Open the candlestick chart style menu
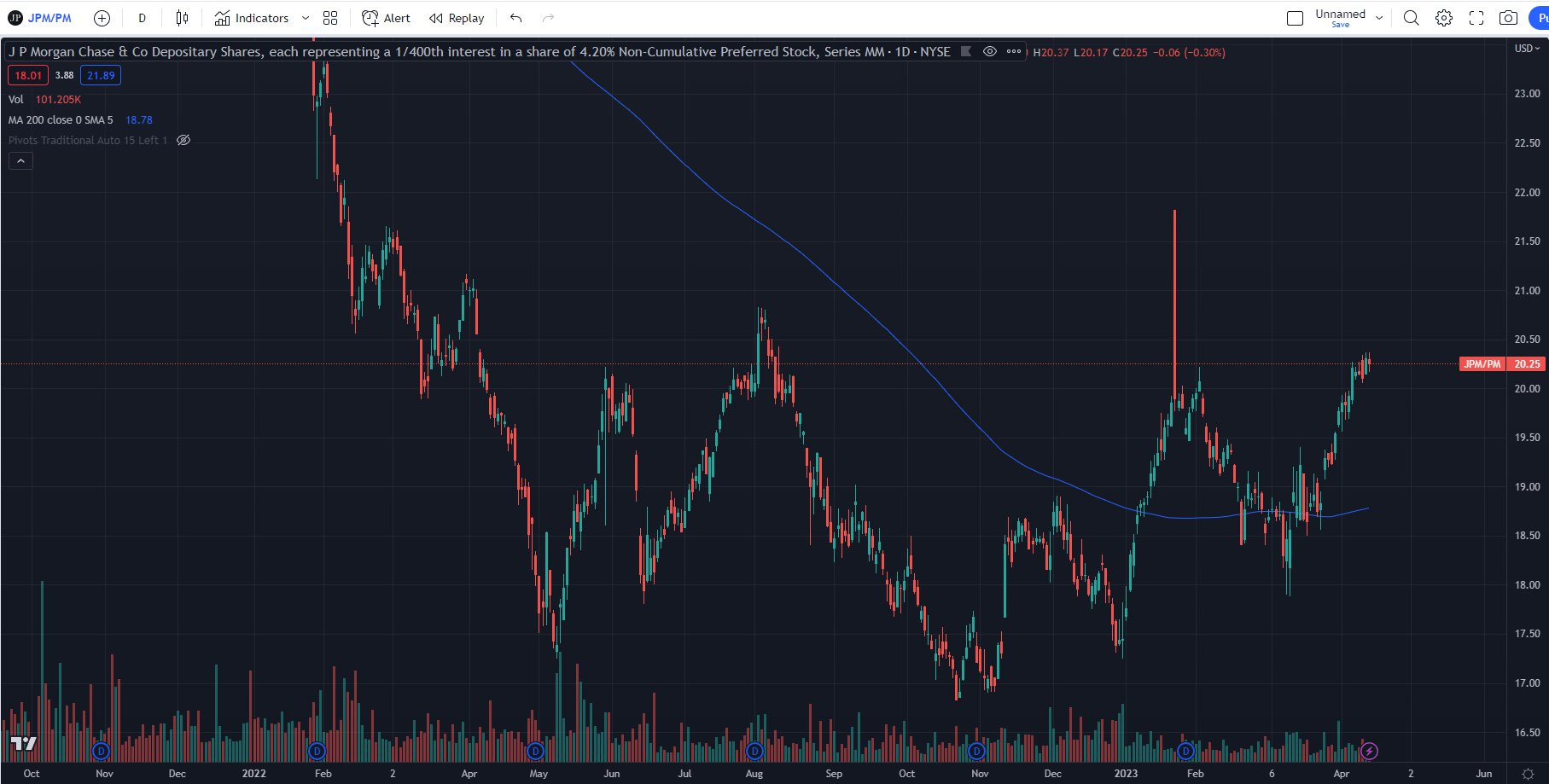This screenshot has height=784, width=1549. [182, 18]
